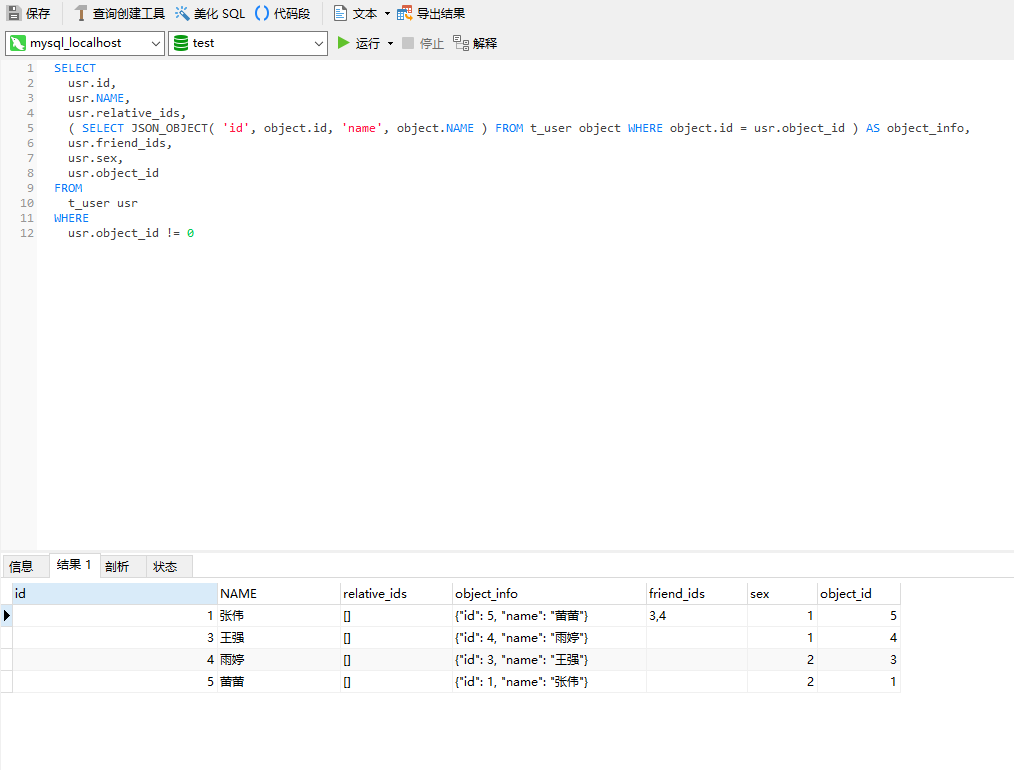Image resolution: width=1014 pixels, height=770 pixels.
Task: Click the Save (保存) disk icon
Action: pyautogui.click(x=14, y=13)
